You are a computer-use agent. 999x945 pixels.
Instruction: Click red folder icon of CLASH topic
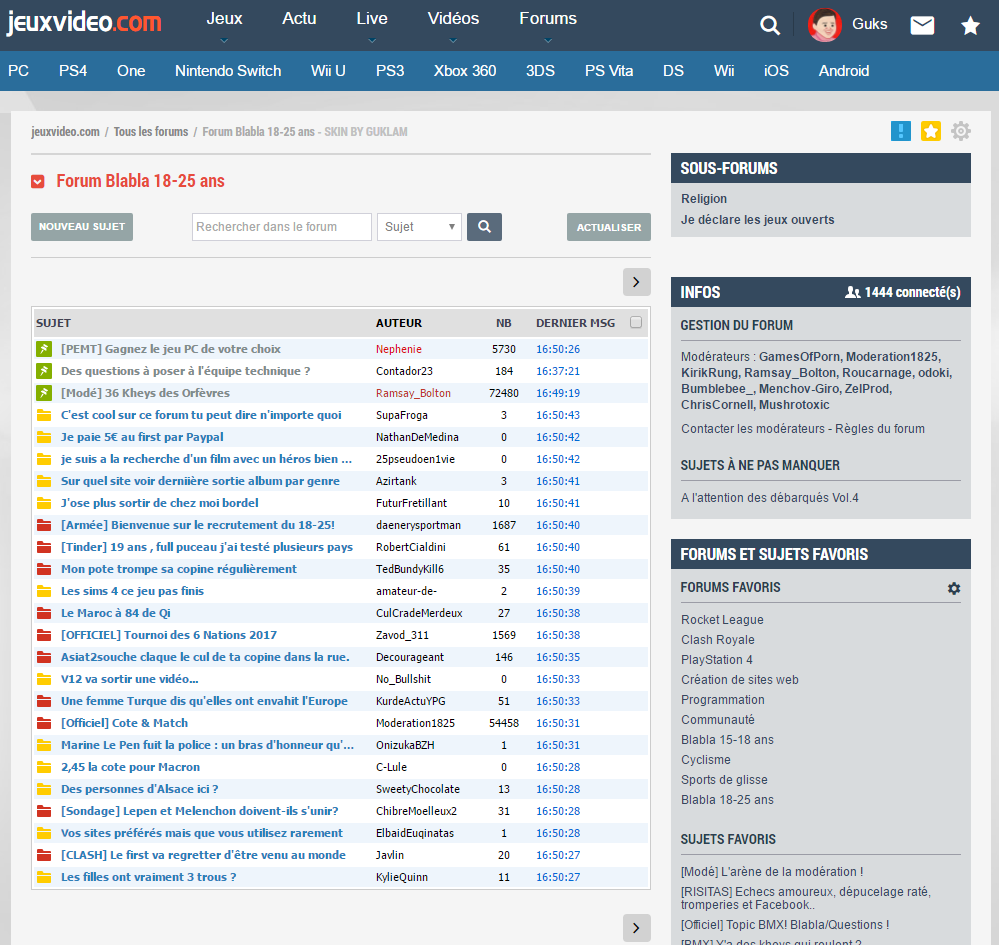coord(44,855)
